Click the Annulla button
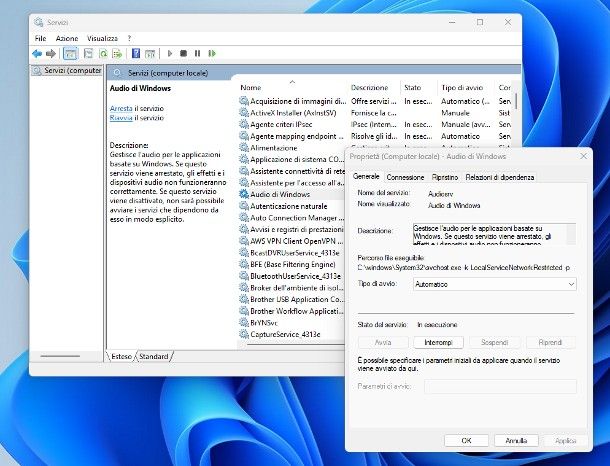 tap(516, 440)
